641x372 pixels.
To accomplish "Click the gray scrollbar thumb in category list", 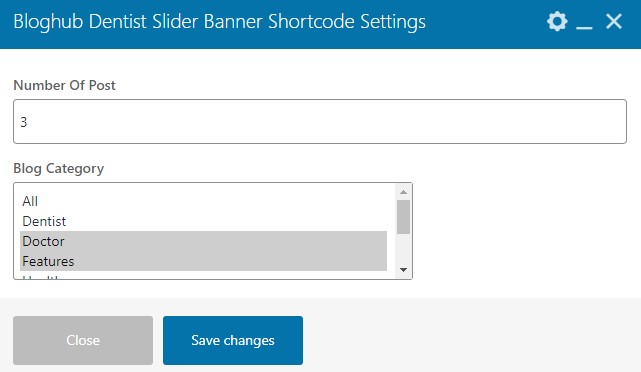I will pyautogui.click(x=403, y=217).
